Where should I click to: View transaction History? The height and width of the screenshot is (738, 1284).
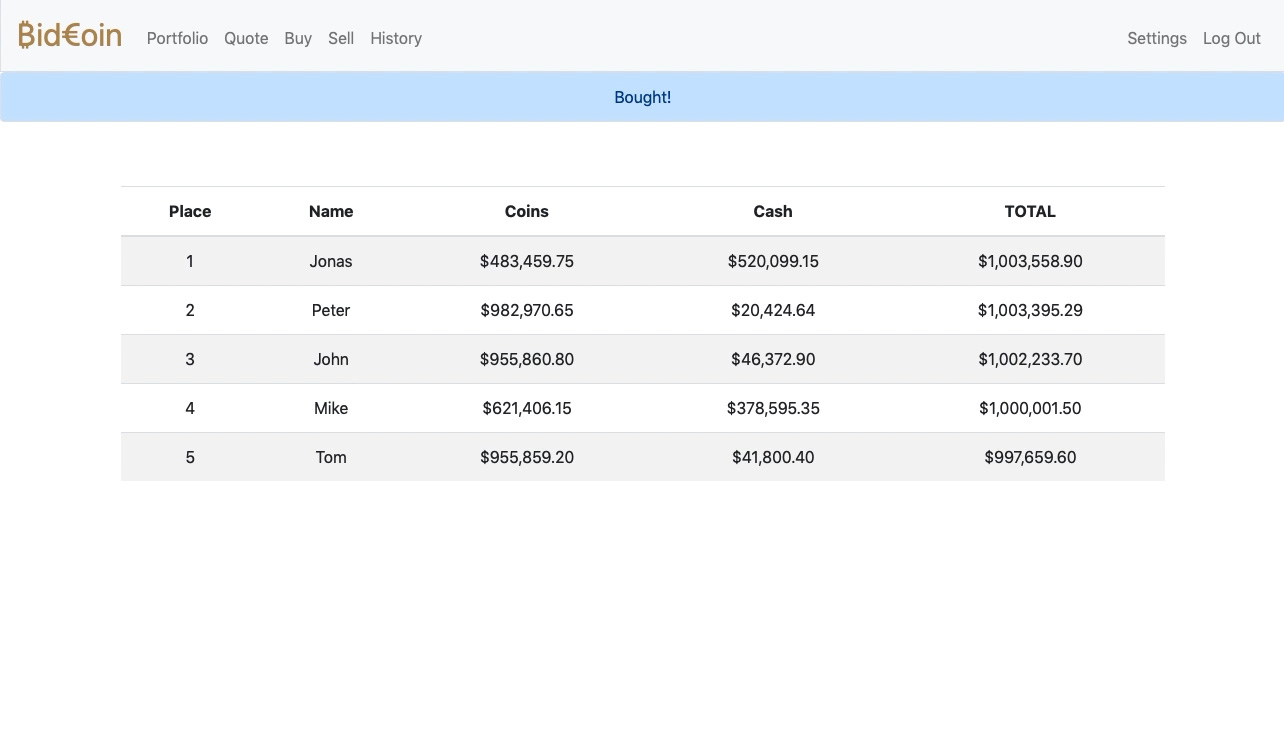396,38
